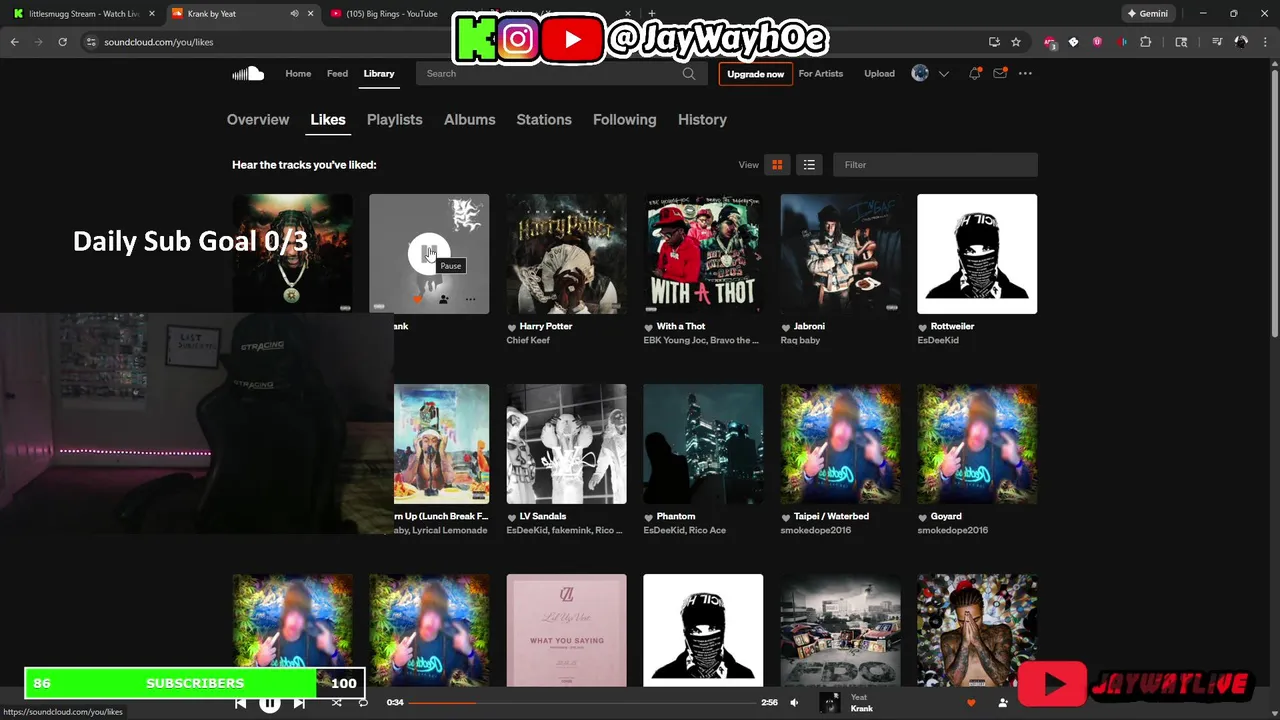The width and height of the screenshot is (1280, 720).
Task: Switch to the Overview tab
Action: 258,119
